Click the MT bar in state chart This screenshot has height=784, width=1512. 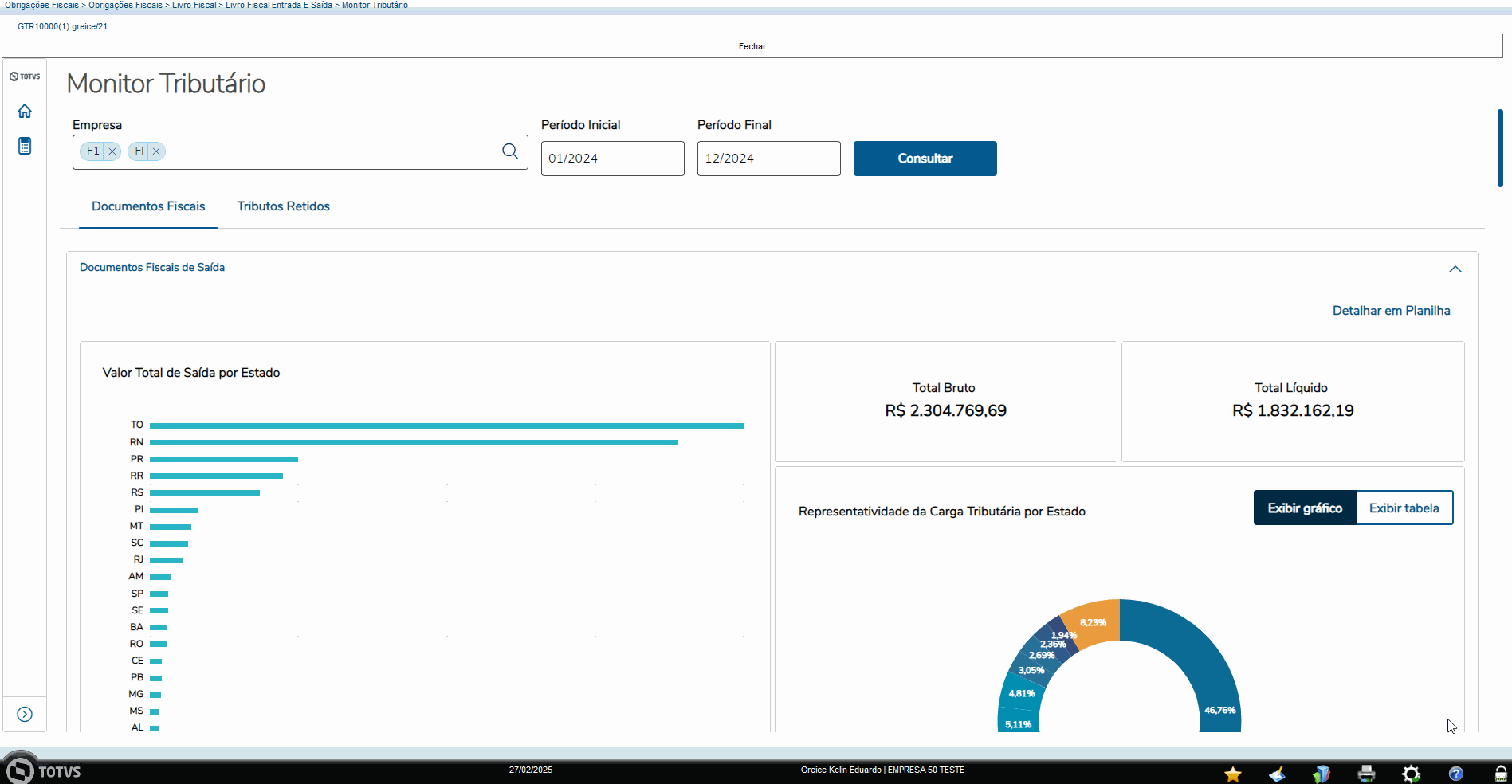point(171,527)
